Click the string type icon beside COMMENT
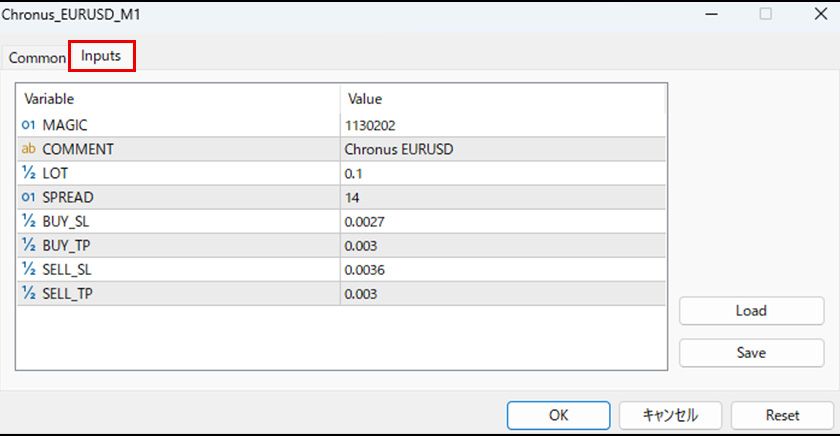840x436 pixels. tap(28, 149)
